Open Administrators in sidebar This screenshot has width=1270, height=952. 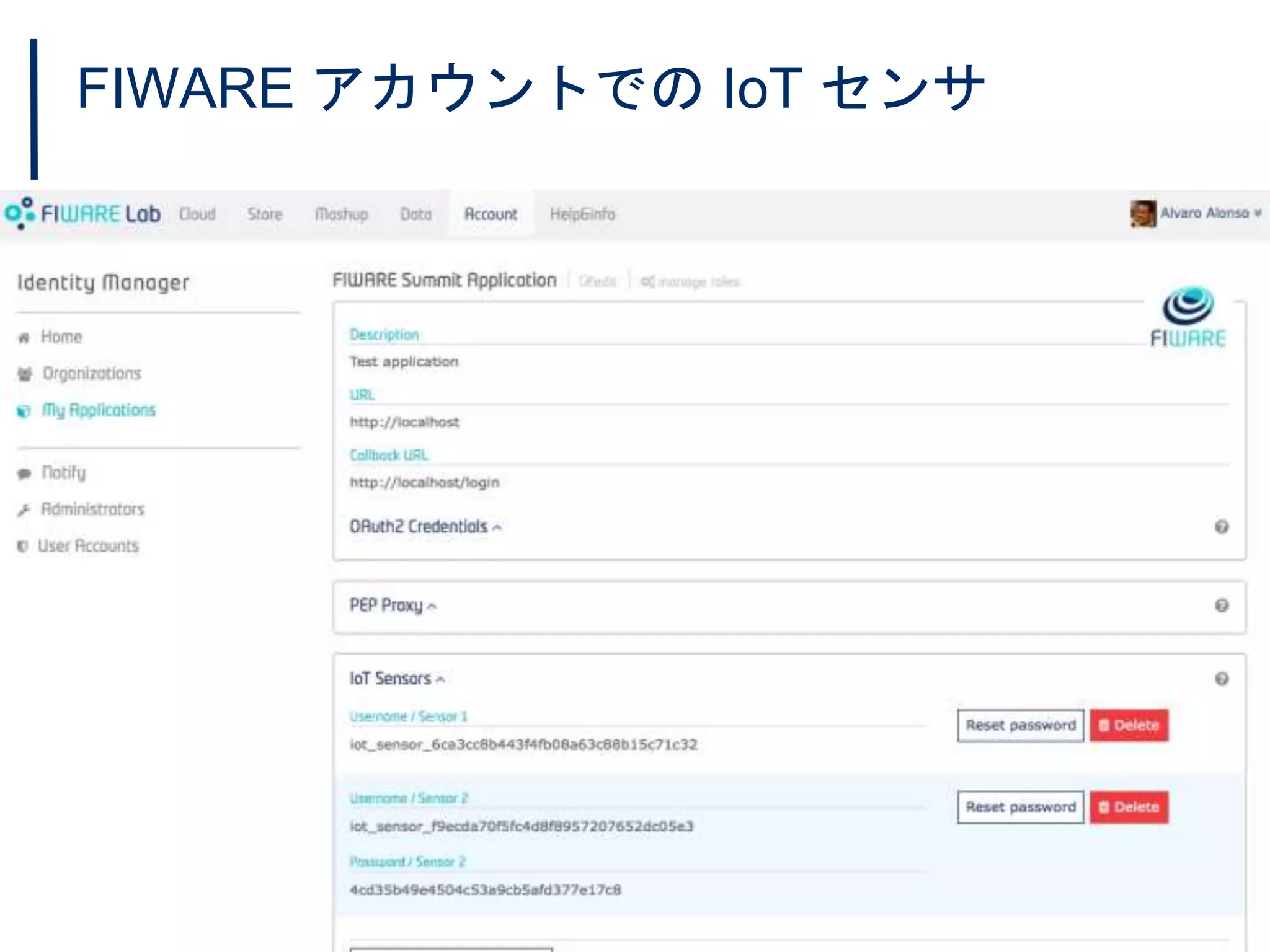(x=92, y=509)
